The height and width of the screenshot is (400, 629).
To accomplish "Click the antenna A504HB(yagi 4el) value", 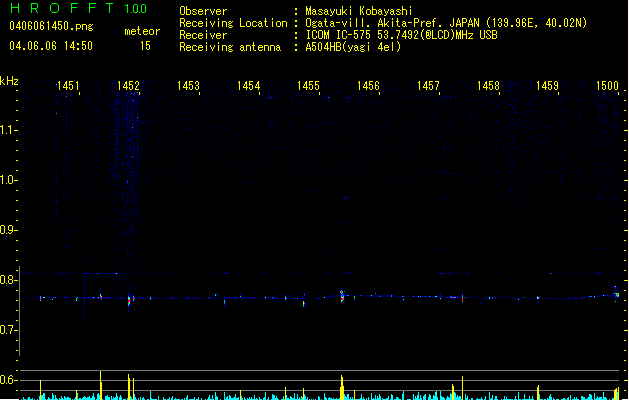I will [x=353, y=47].
